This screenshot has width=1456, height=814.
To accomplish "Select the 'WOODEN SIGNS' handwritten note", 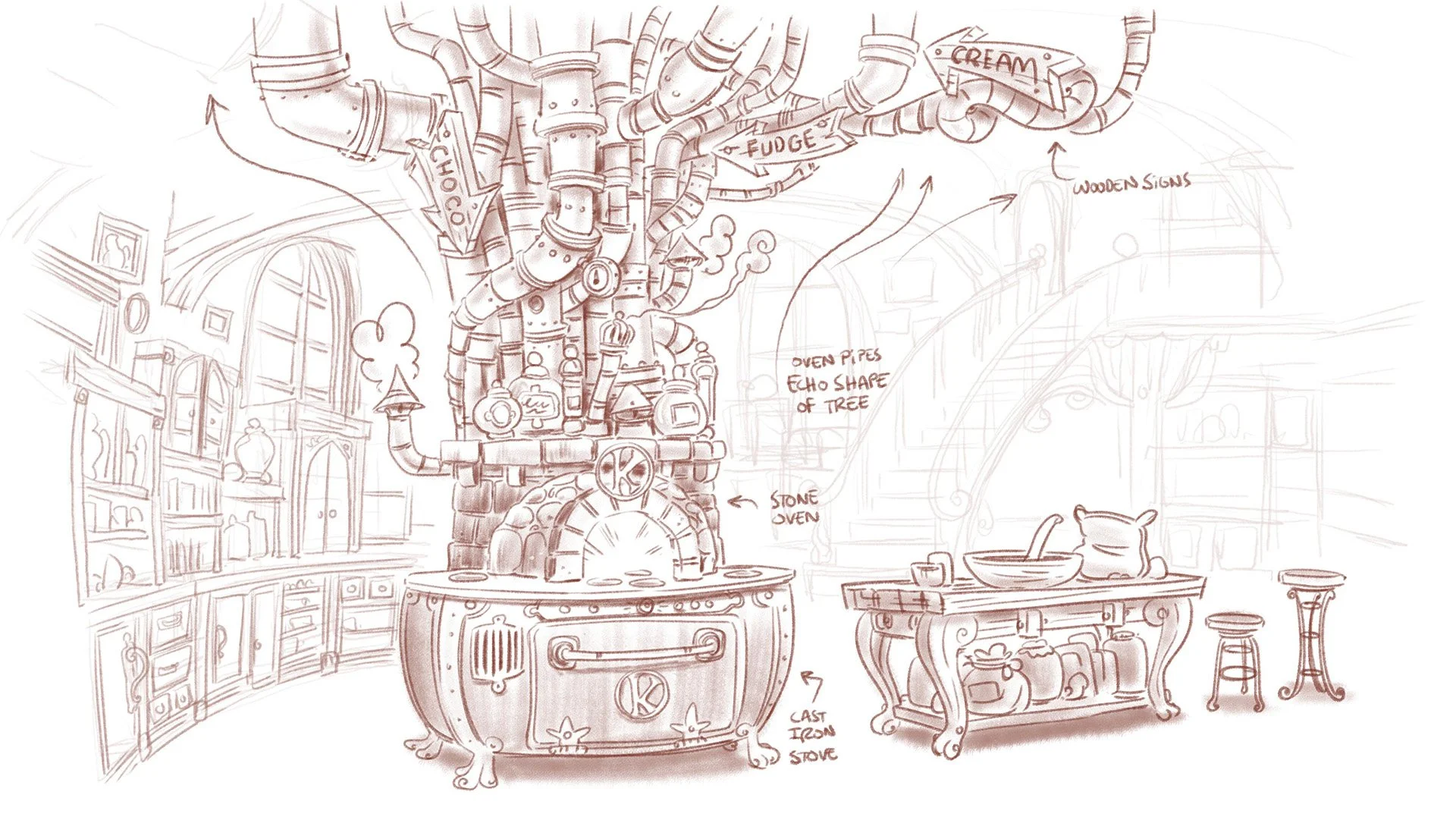I will click(1131, 182).
